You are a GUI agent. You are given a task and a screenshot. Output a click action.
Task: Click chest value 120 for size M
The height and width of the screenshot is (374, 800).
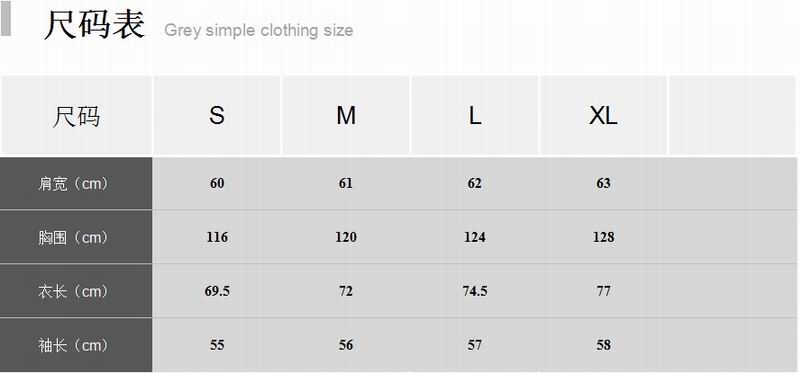(346, 237)
